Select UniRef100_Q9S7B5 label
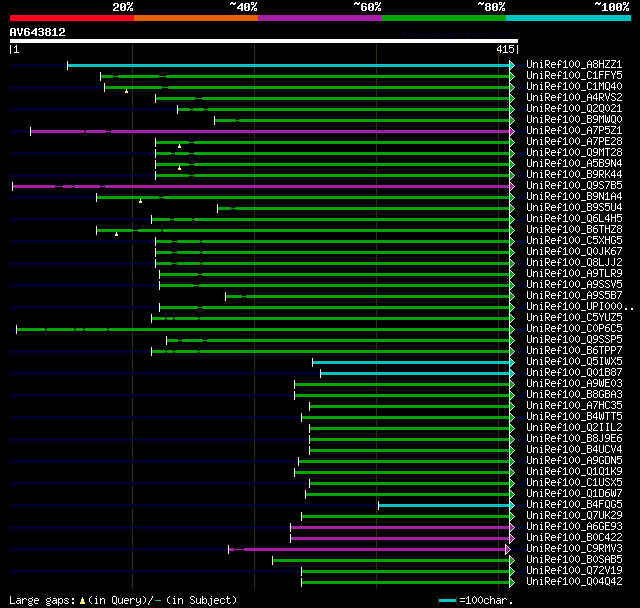The image size is (640, 608). click(574, 186)
